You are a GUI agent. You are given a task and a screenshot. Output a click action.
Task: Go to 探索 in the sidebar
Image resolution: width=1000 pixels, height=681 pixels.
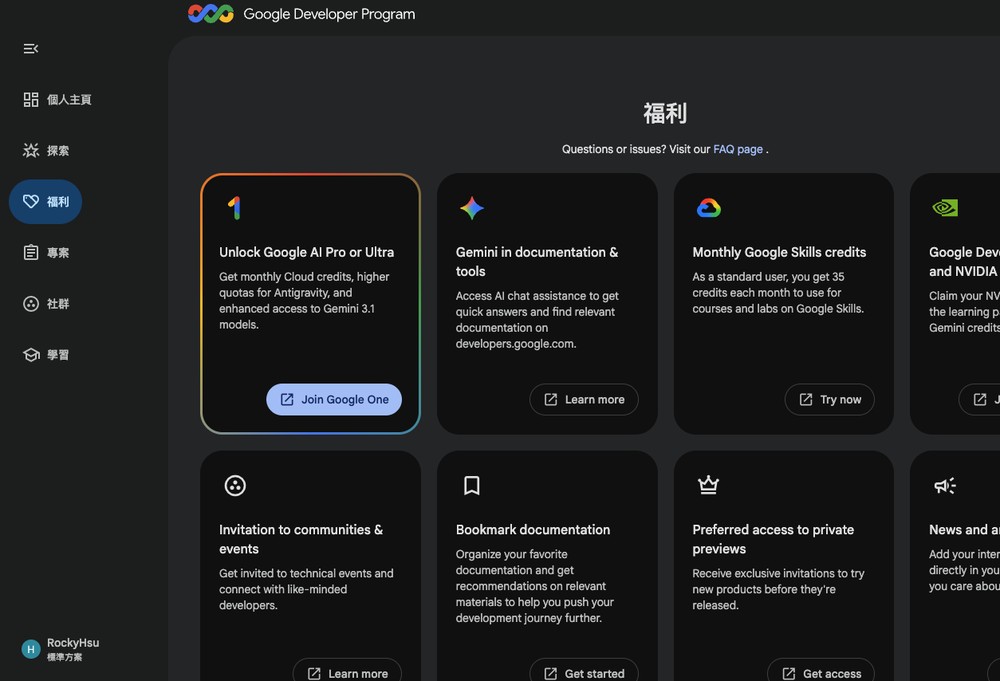tap(46, 150)
